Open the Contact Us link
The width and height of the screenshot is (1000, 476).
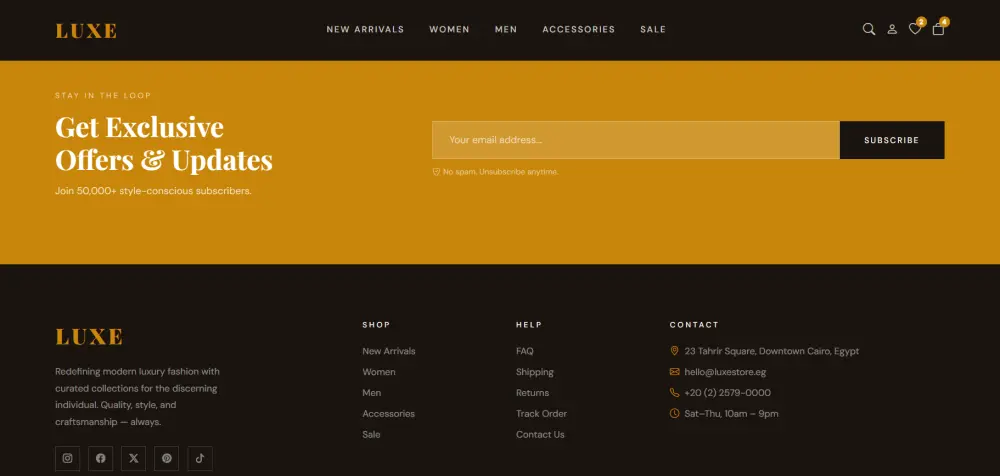click(x=540, y=435)
